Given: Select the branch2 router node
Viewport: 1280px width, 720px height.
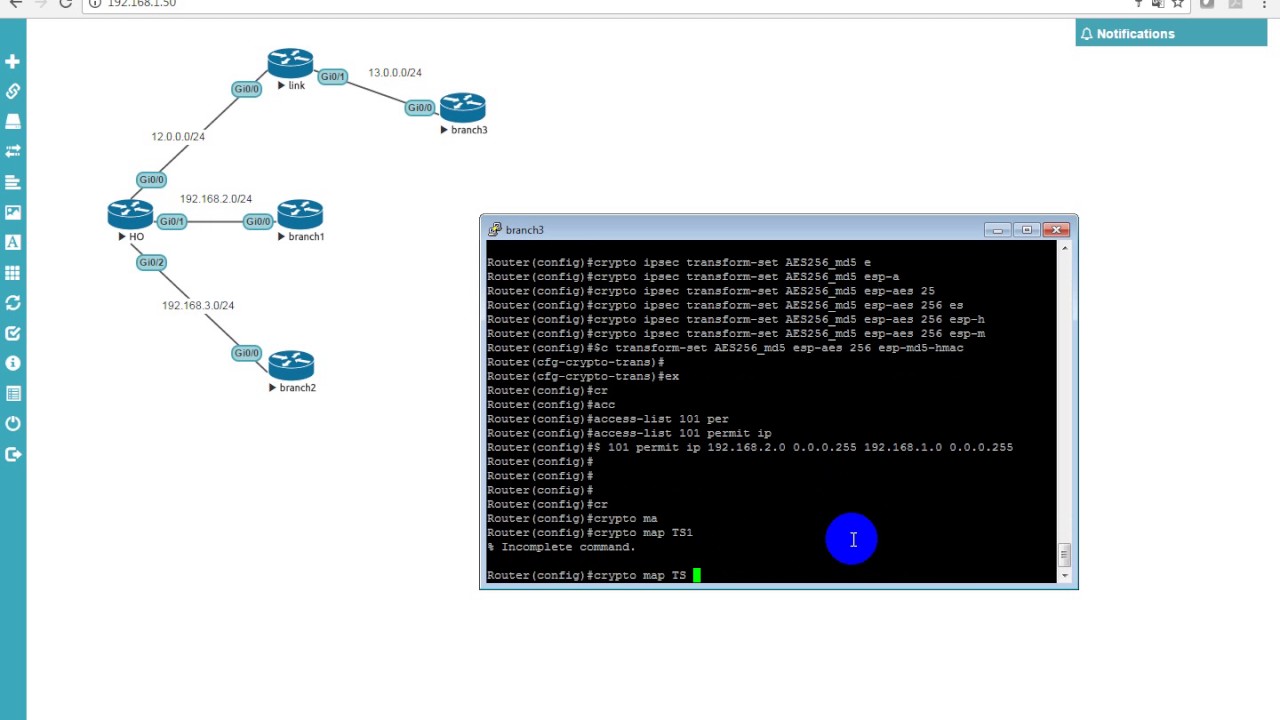Looking at the screenshot, I should pos(291,365).
